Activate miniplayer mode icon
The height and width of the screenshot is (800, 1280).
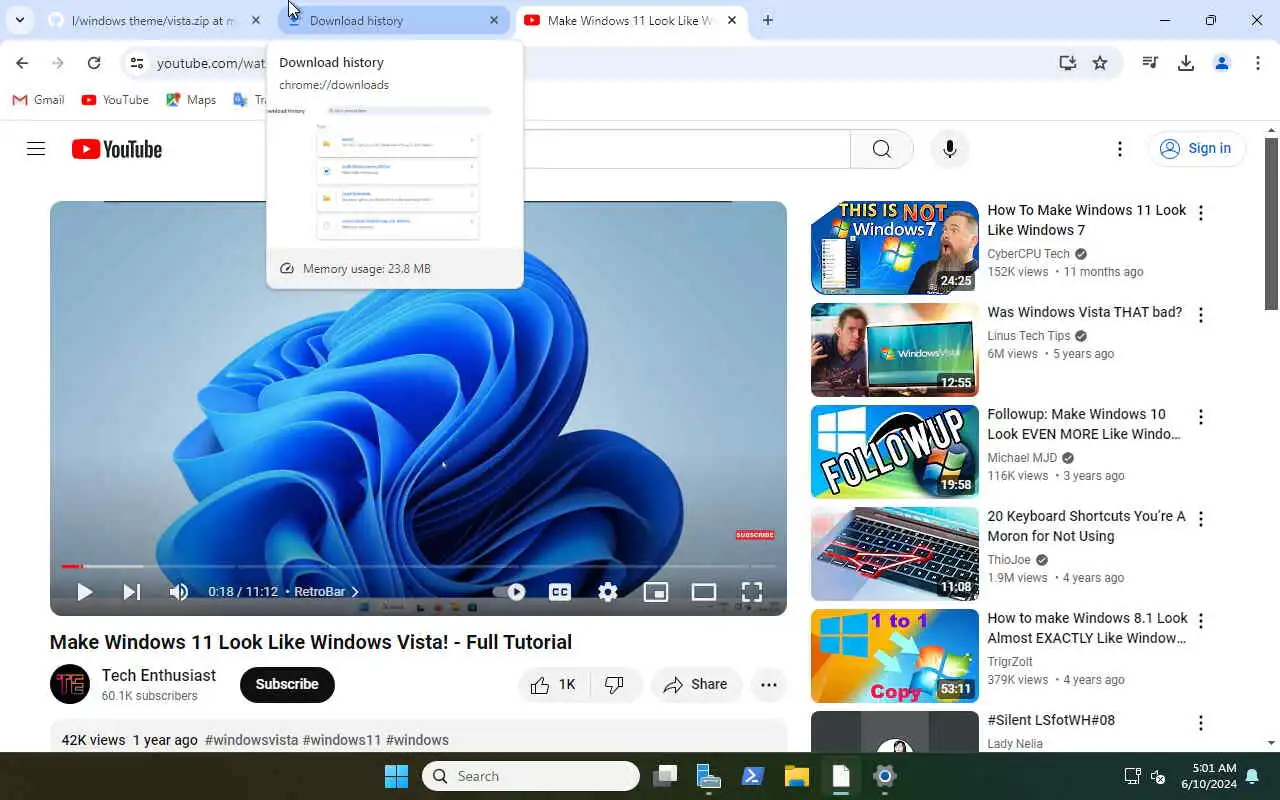click(656, 592)
